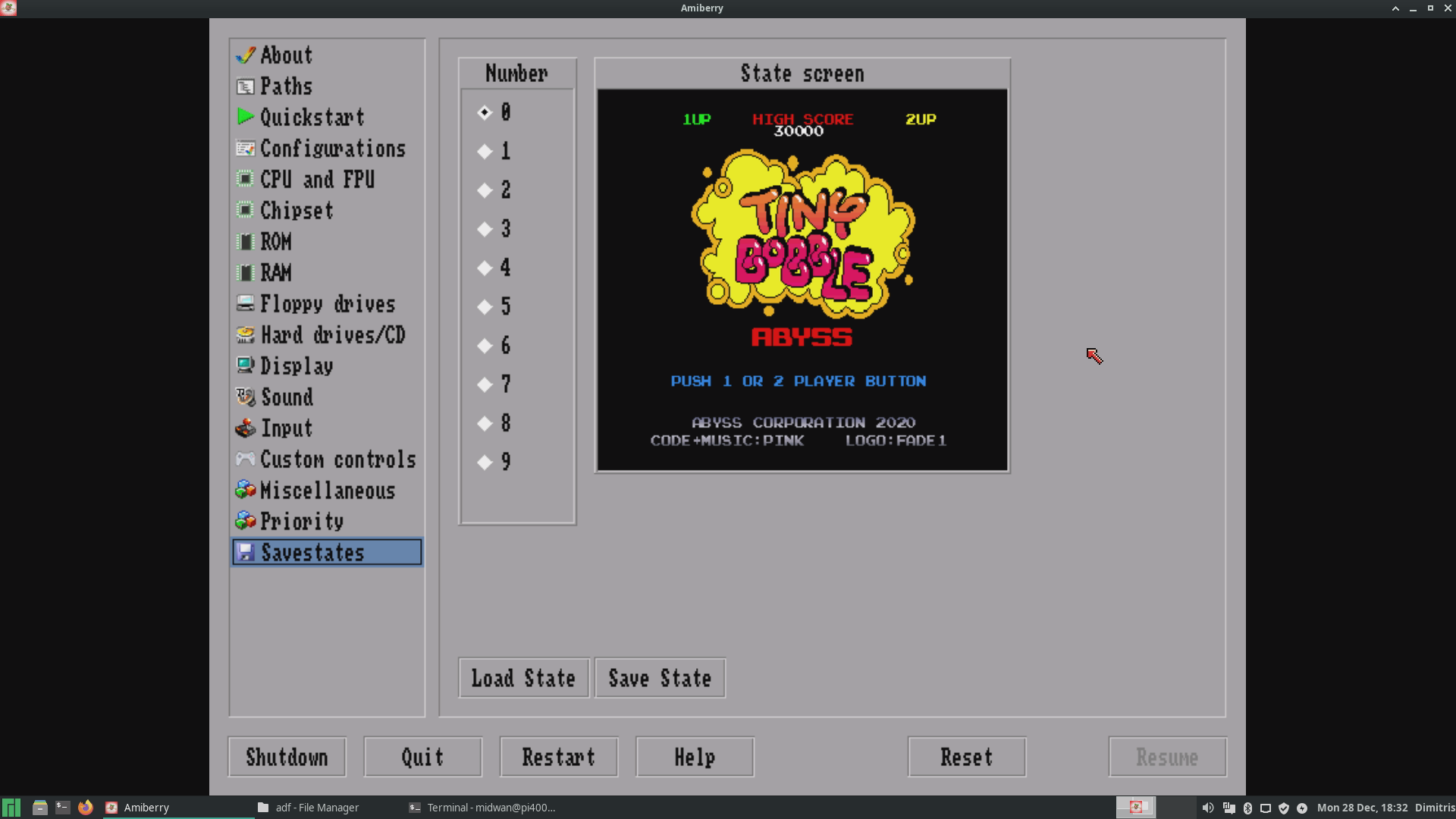Image resolution: width=1456 pixels, height=819 pixels.
Task: Click the Input joystick icon
Action: pyautogui.click(x=245, y=427)
